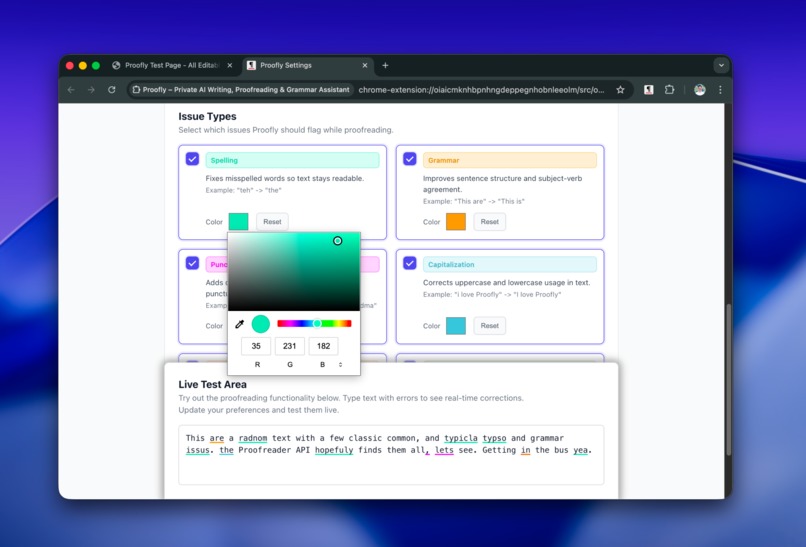Click the underlined word "yea"

[580, 450]
